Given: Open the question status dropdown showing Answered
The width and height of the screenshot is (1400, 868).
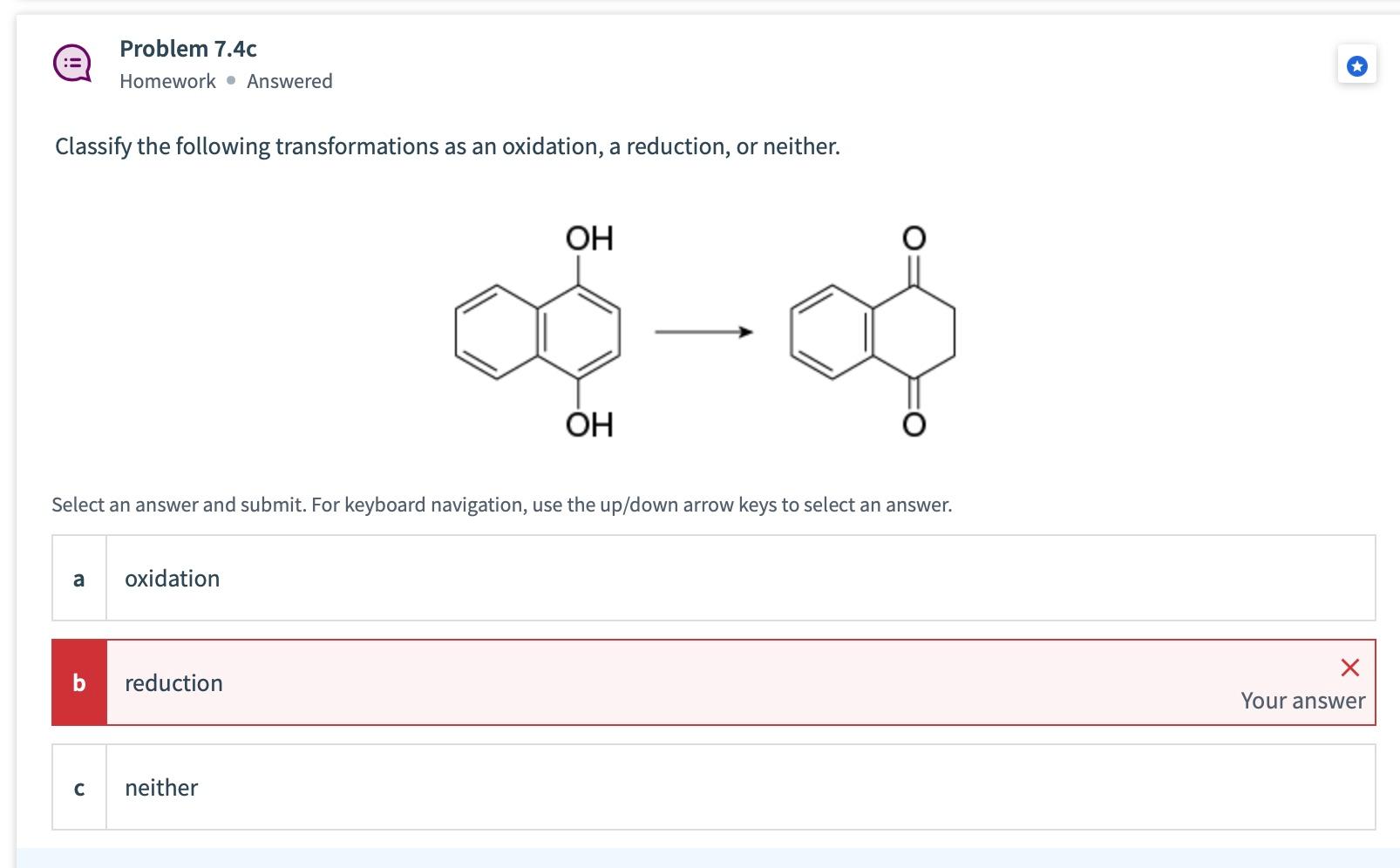Looking at the screenshot, I should click(x=289, y=80).
